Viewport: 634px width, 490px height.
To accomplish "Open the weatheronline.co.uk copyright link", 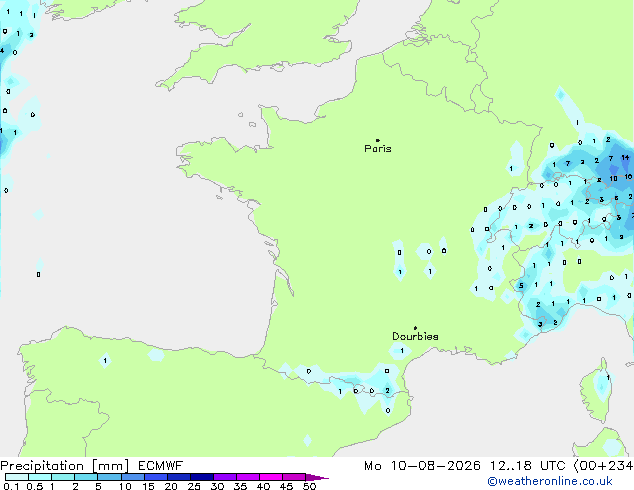I will point(550,481).
